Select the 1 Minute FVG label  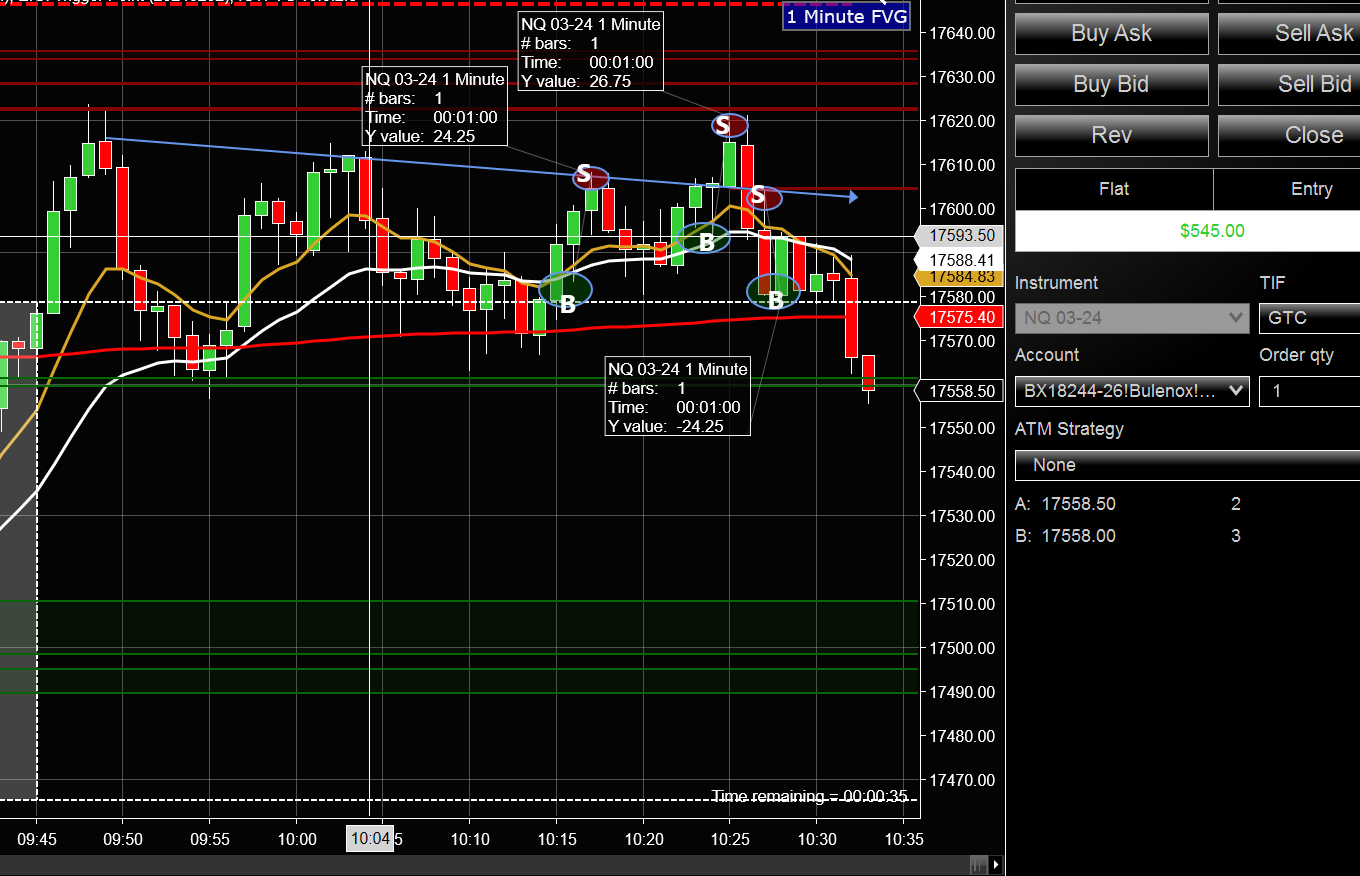[x=846, y=17]
